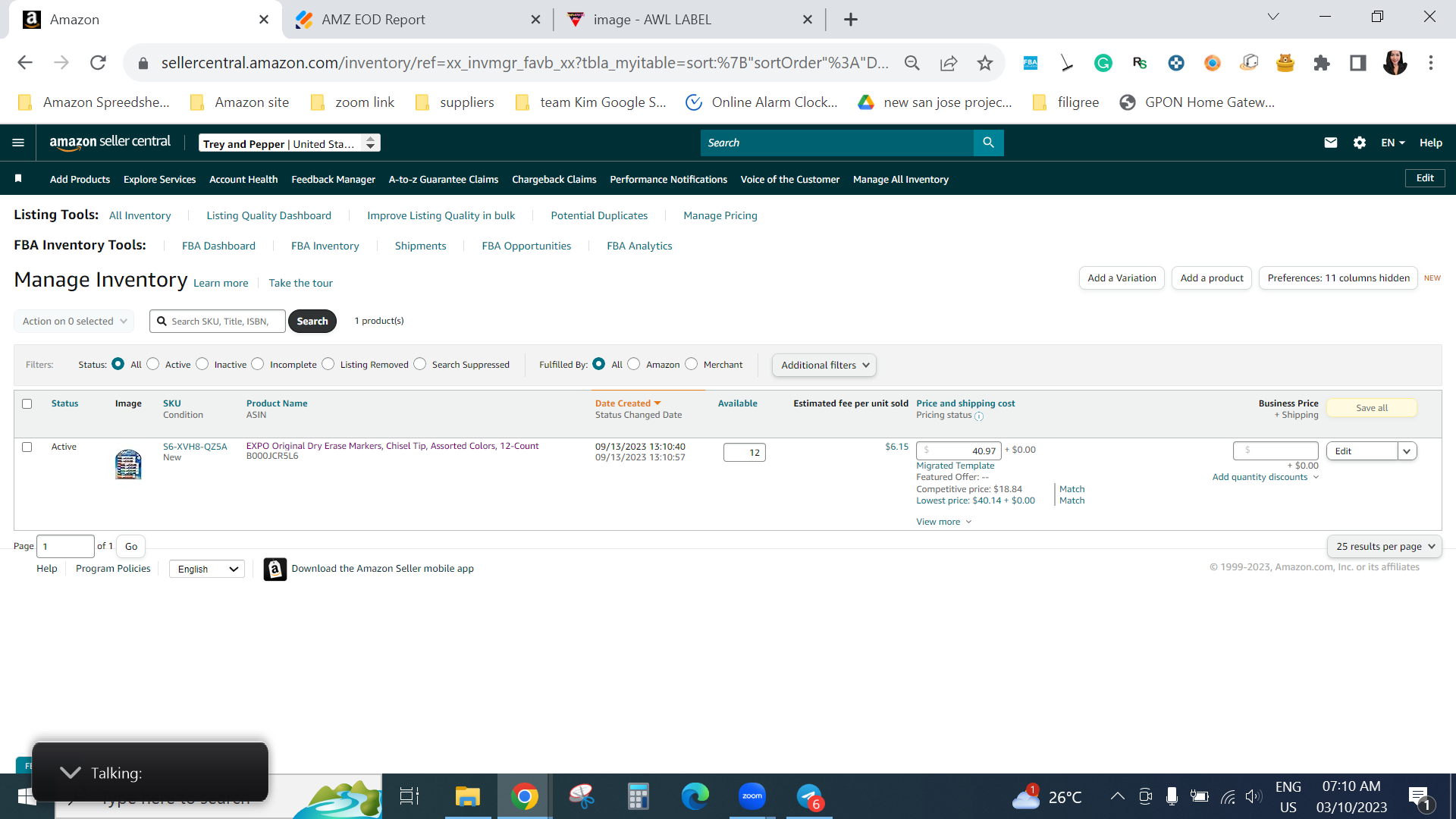Open Telegram from the taskbar
The width and height of the screenshot is (1456, 819).
pos(809,796)
